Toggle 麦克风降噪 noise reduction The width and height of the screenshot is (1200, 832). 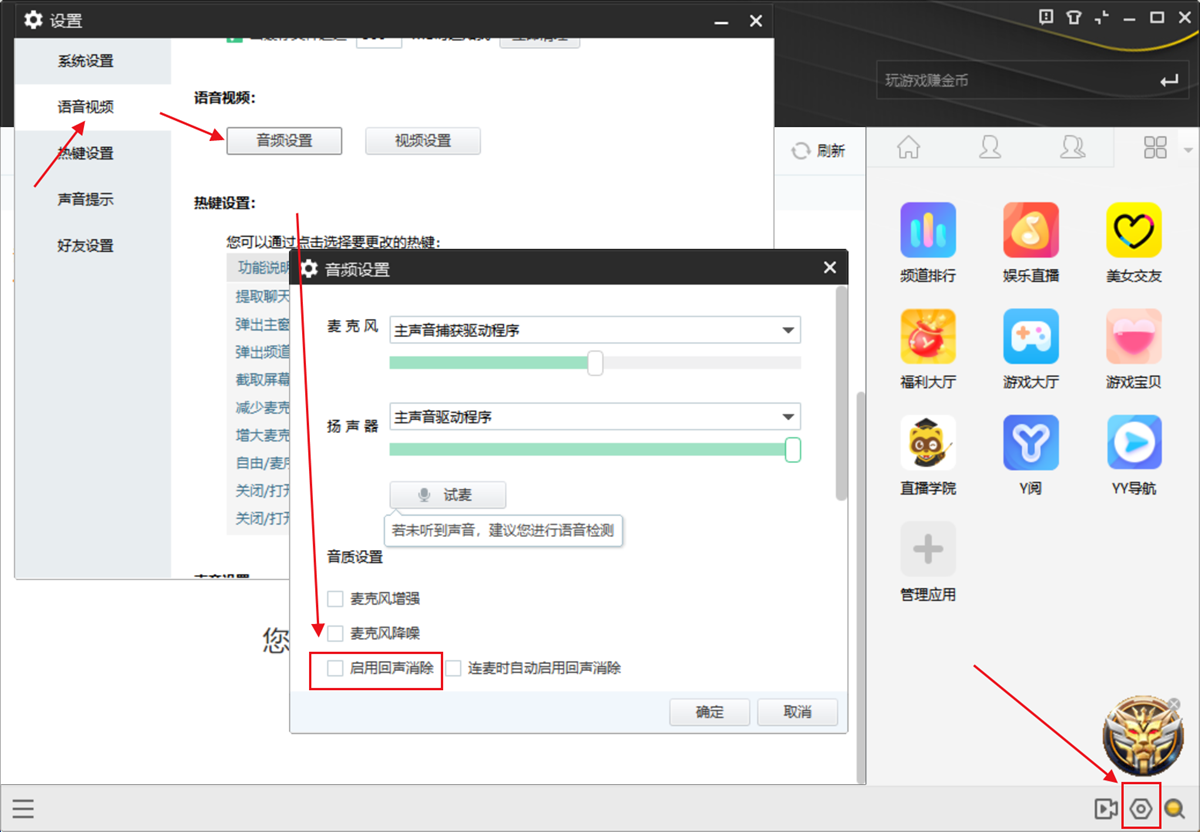(335, 633)
